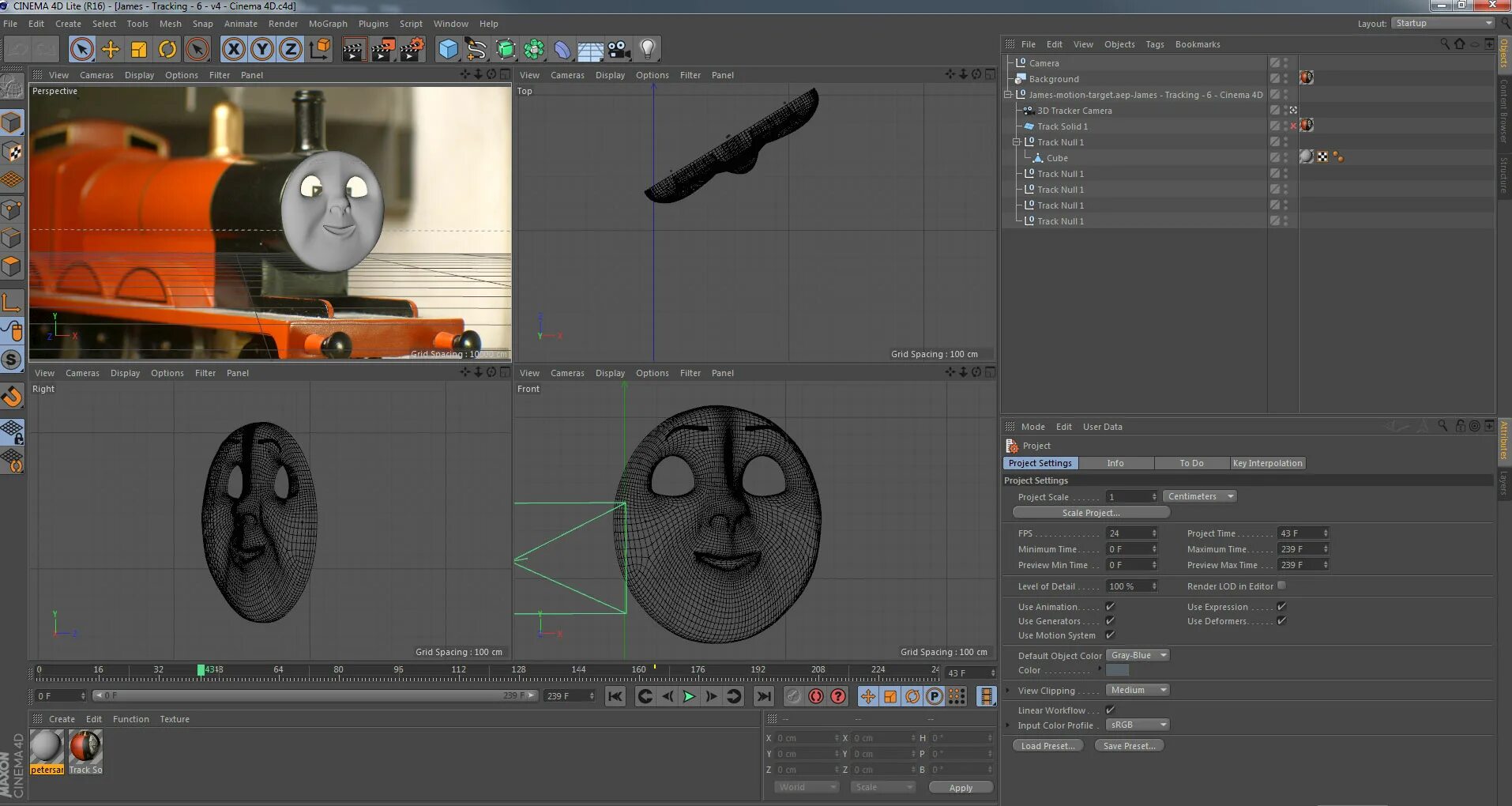
Task: Open Centimeters unit dropdown
Action: (1199, 496)
